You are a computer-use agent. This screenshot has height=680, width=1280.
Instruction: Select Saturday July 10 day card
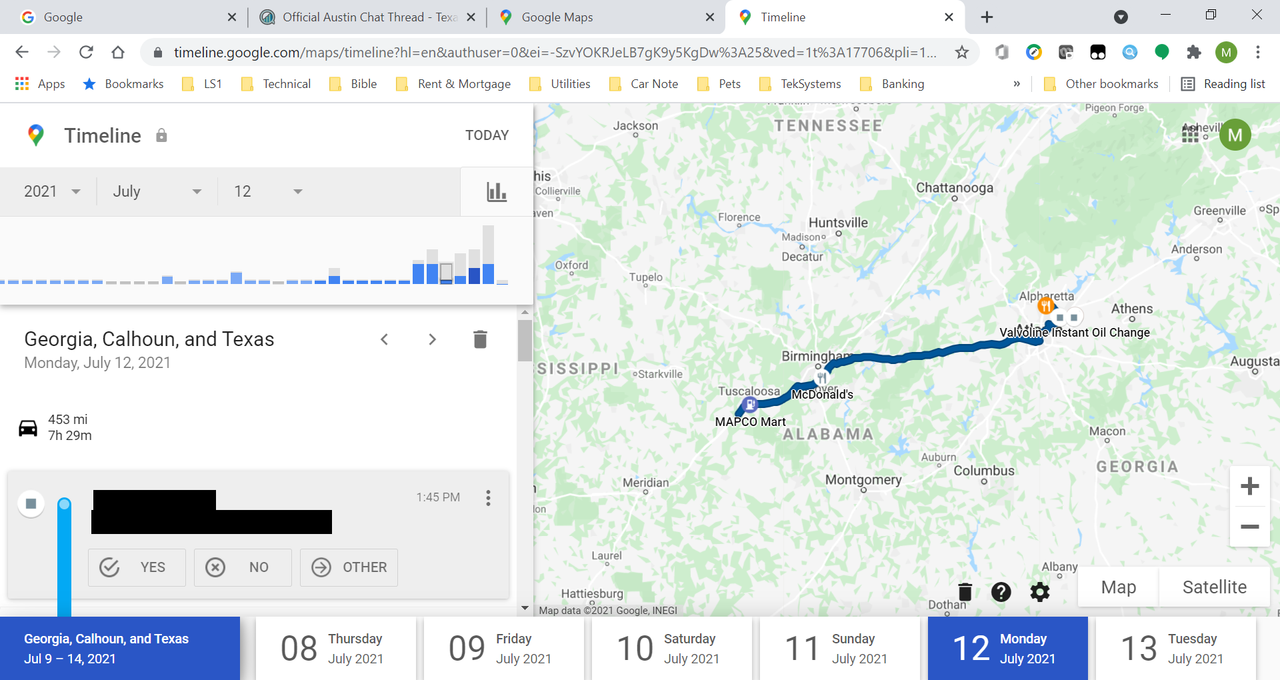672,648
